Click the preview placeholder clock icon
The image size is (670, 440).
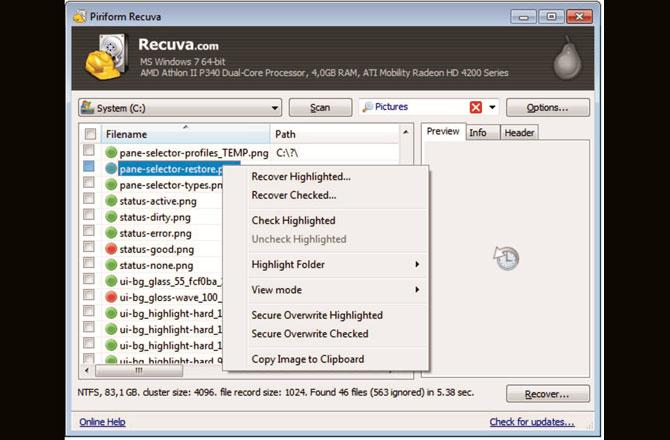(506, 258)
